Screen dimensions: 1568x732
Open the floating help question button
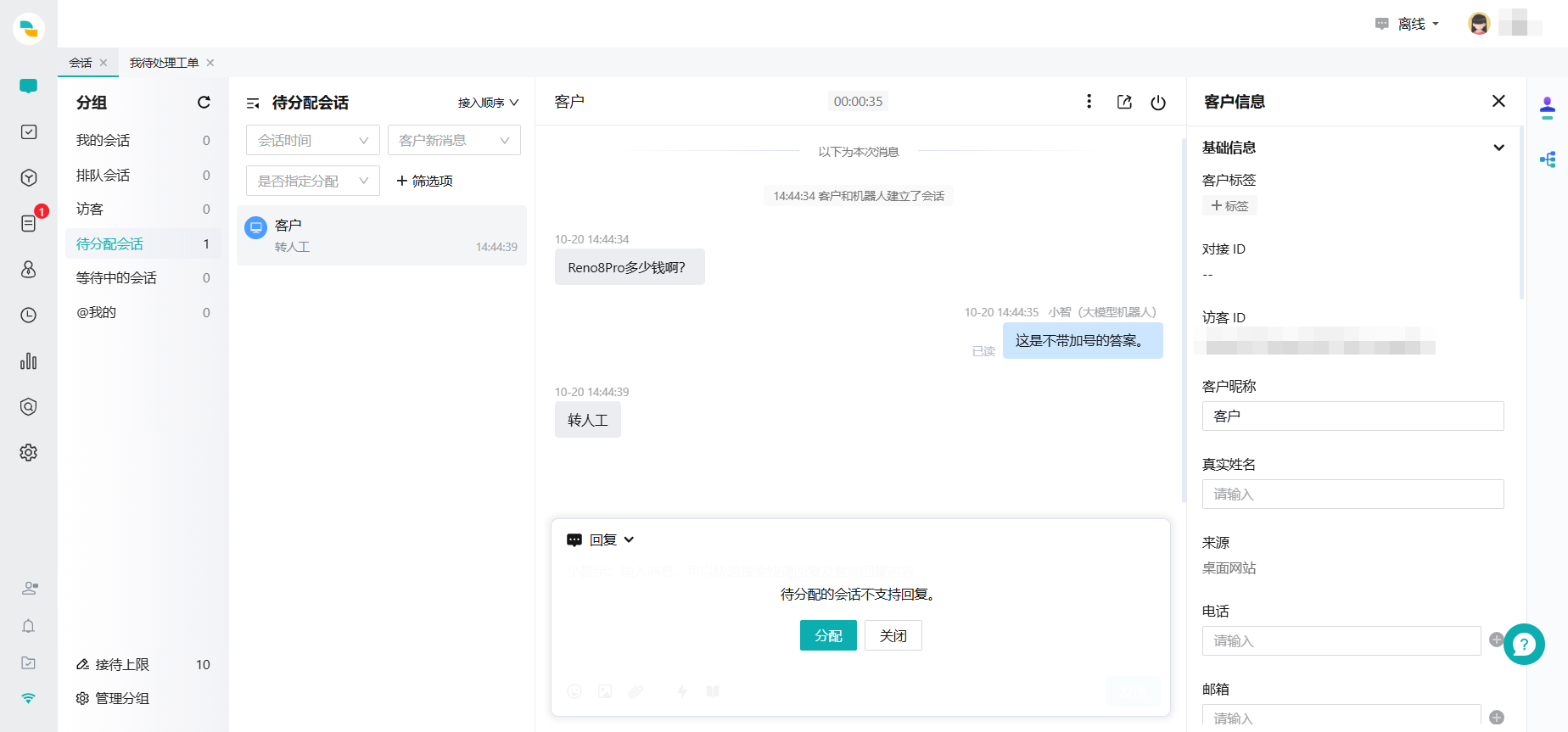coord(1524,645)
